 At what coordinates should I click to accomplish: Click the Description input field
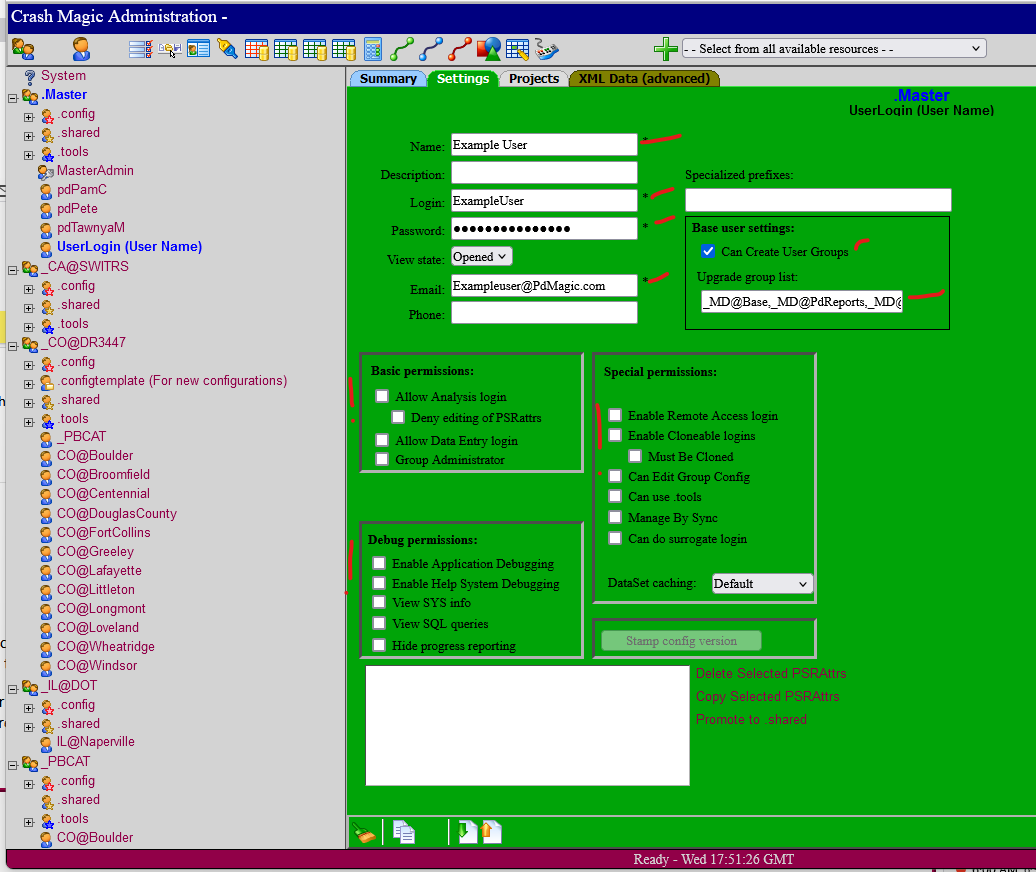coord(544,172)
